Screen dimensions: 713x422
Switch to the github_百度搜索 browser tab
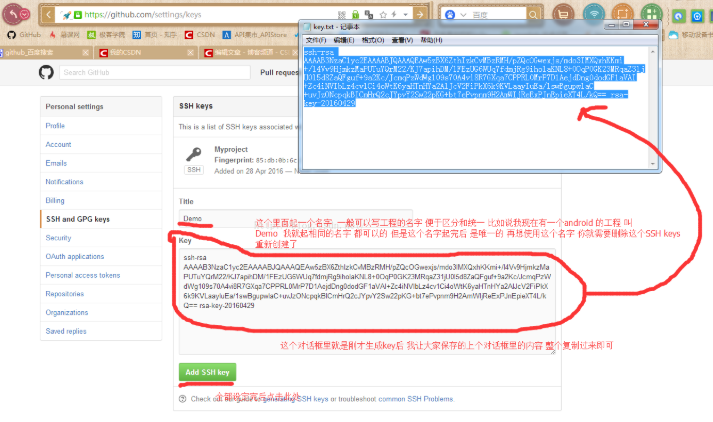tap(41, 53)
